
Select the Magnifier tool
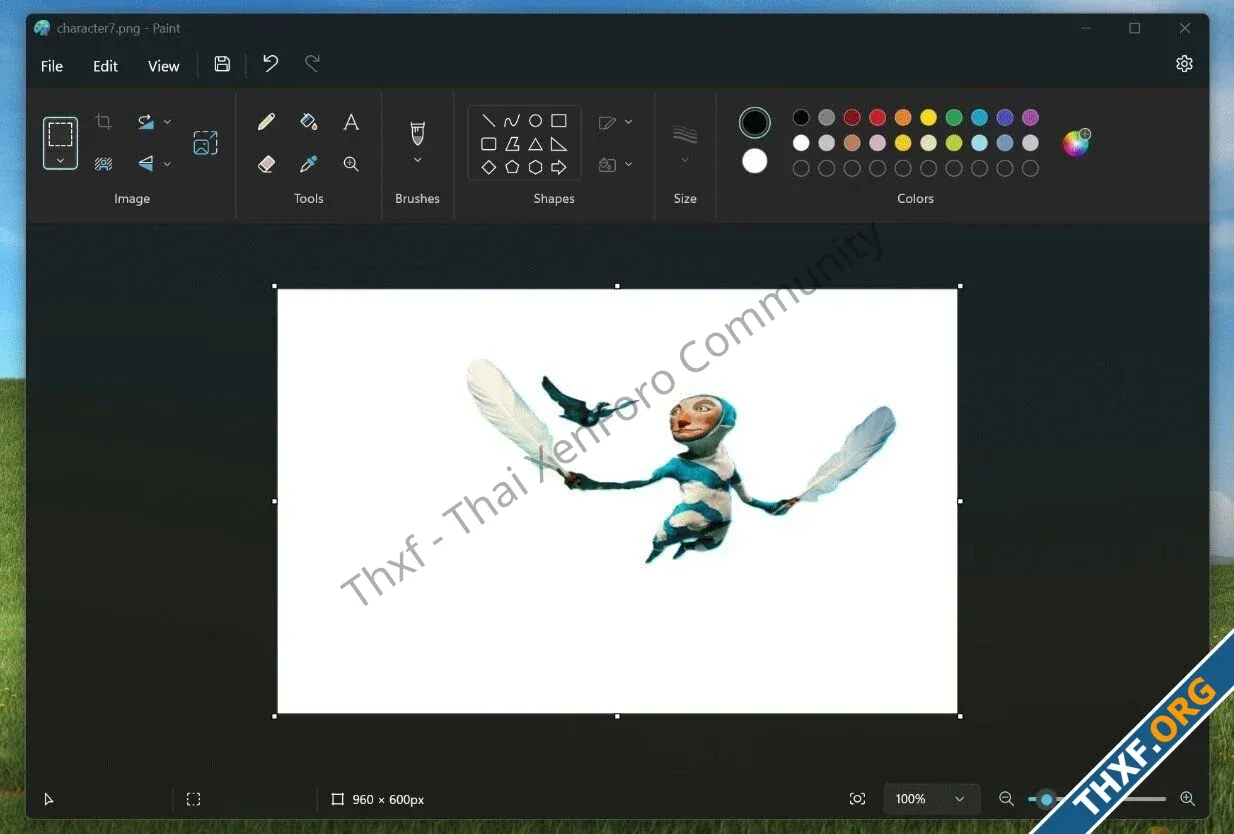tap(351, 164)
